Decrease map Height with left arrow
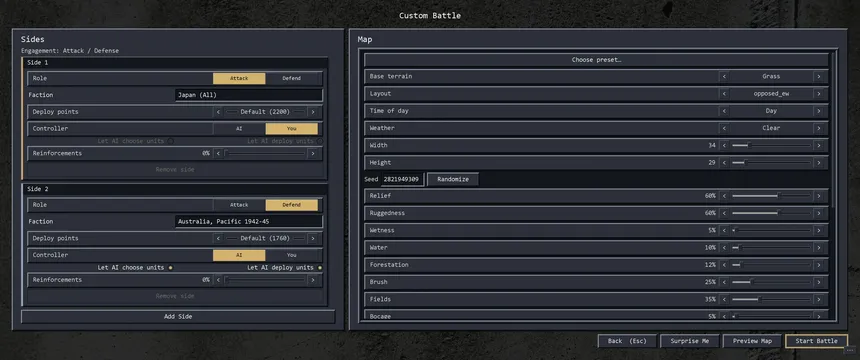This screenshot has width=860, height=360. coord(724,162)
